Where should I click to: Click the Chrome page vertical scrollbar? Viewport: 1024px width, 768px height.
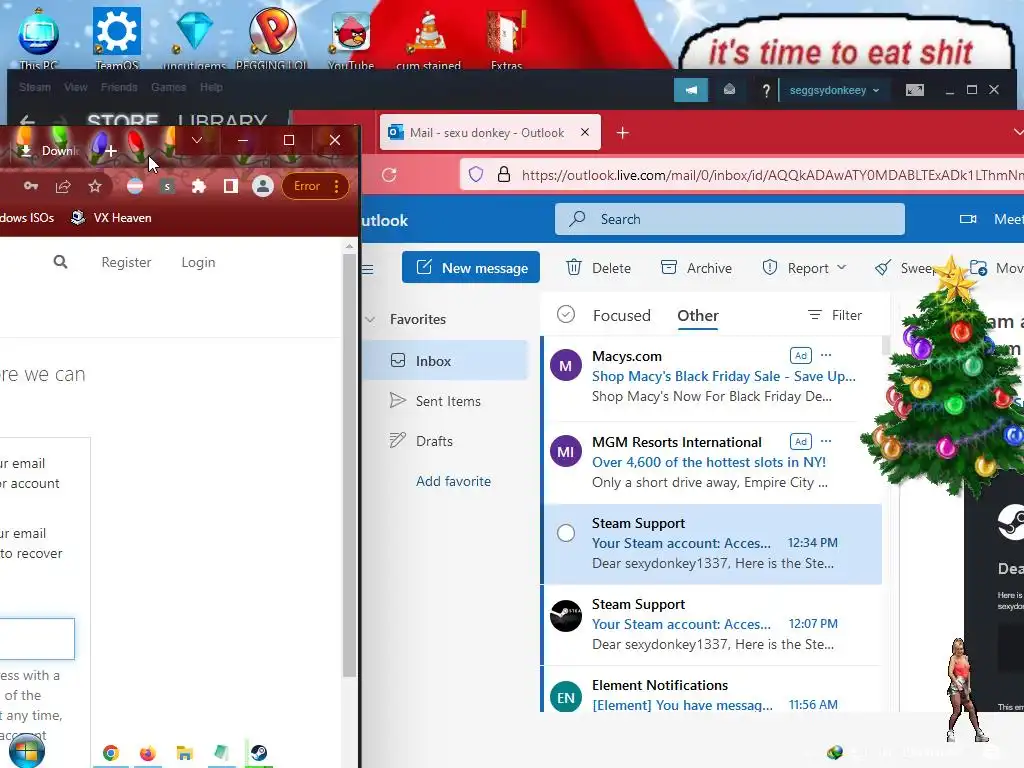click(349, 465)
